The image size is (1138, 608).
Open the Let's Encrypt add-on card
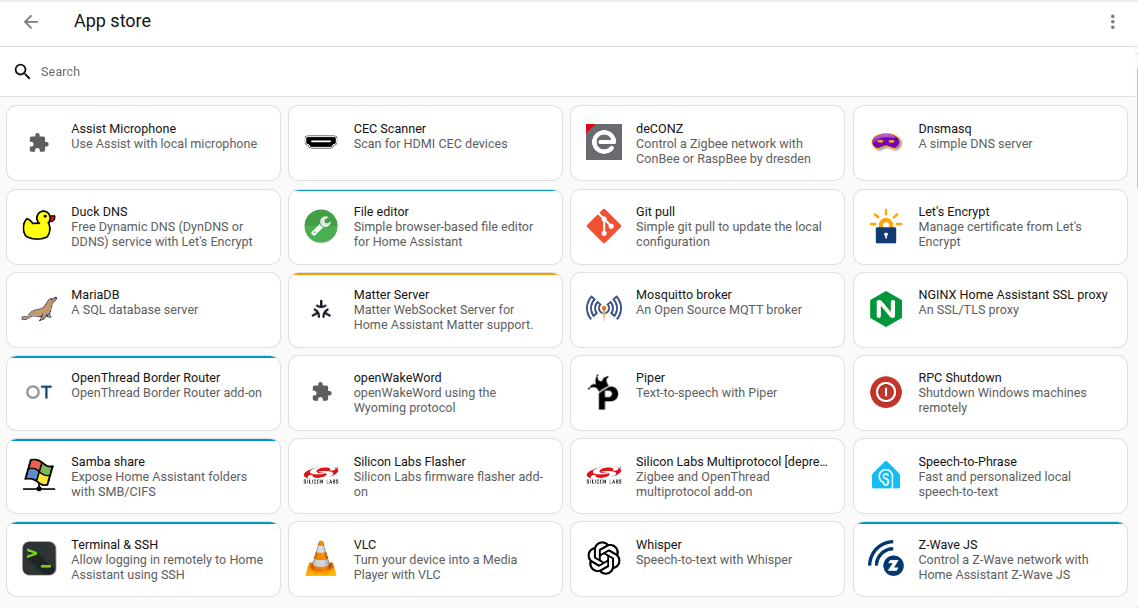point(989,226)
